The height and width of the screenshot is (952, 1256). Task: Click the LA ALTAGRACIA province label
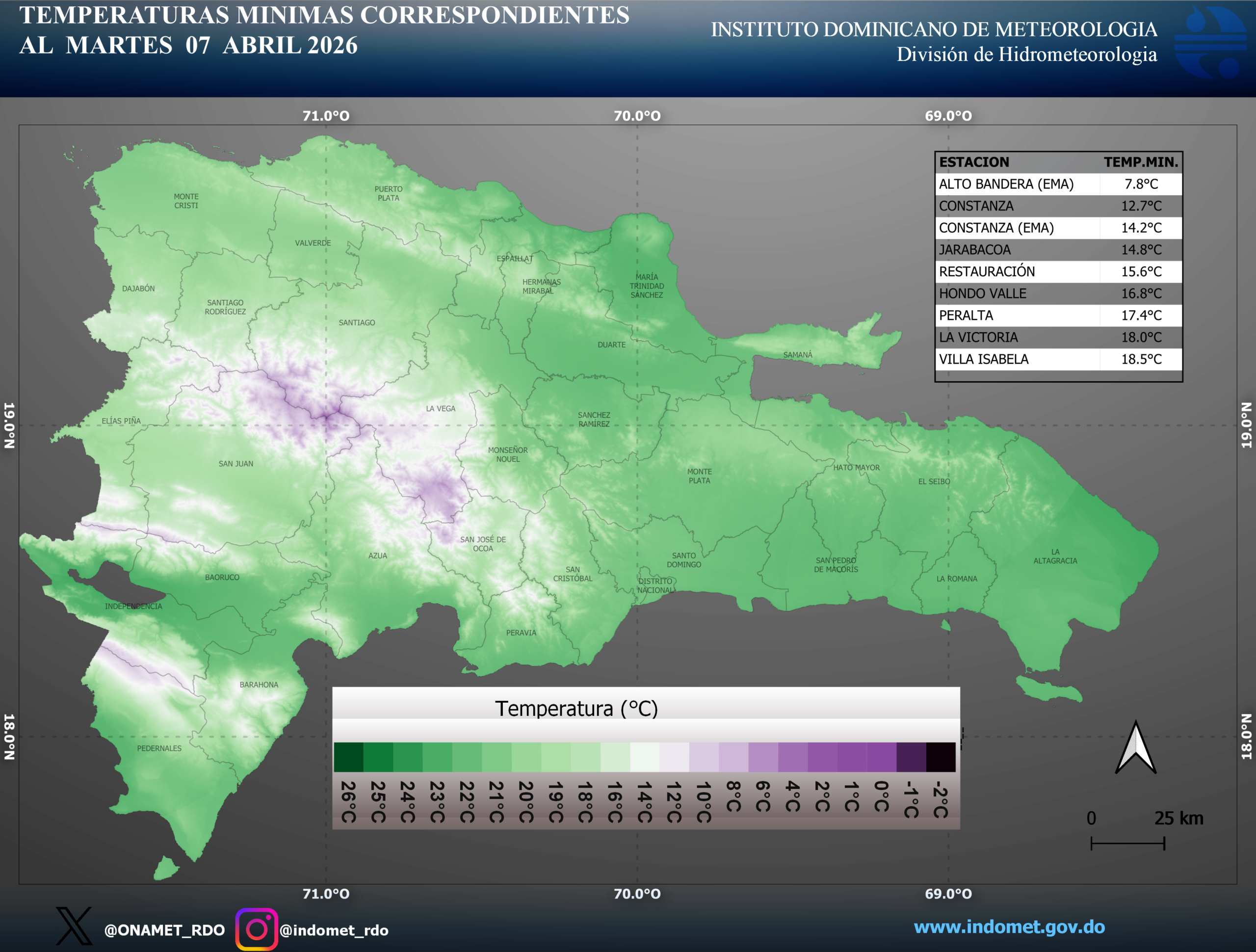pyautogui.click(x=1055, y=556)
